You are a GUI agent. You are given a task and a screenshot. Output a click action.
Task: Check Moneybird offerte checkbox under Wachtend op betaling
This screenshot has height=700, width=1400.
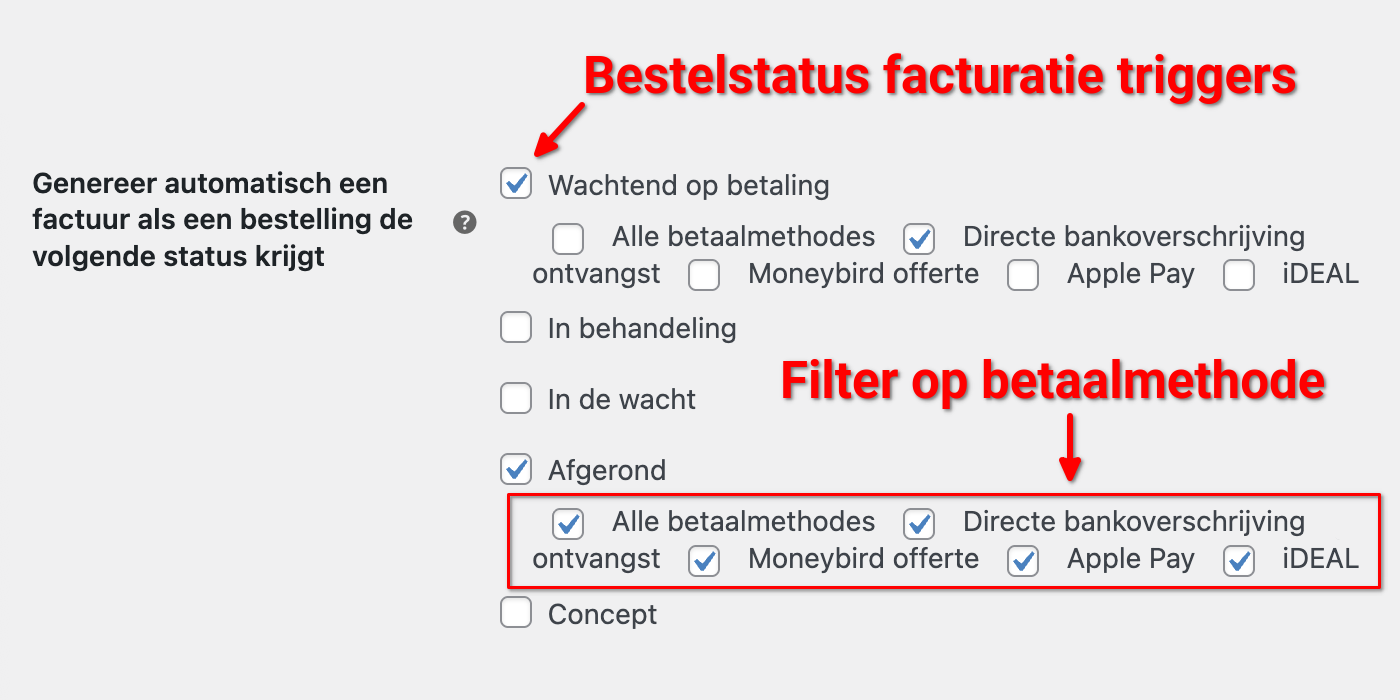click(704, 275)
